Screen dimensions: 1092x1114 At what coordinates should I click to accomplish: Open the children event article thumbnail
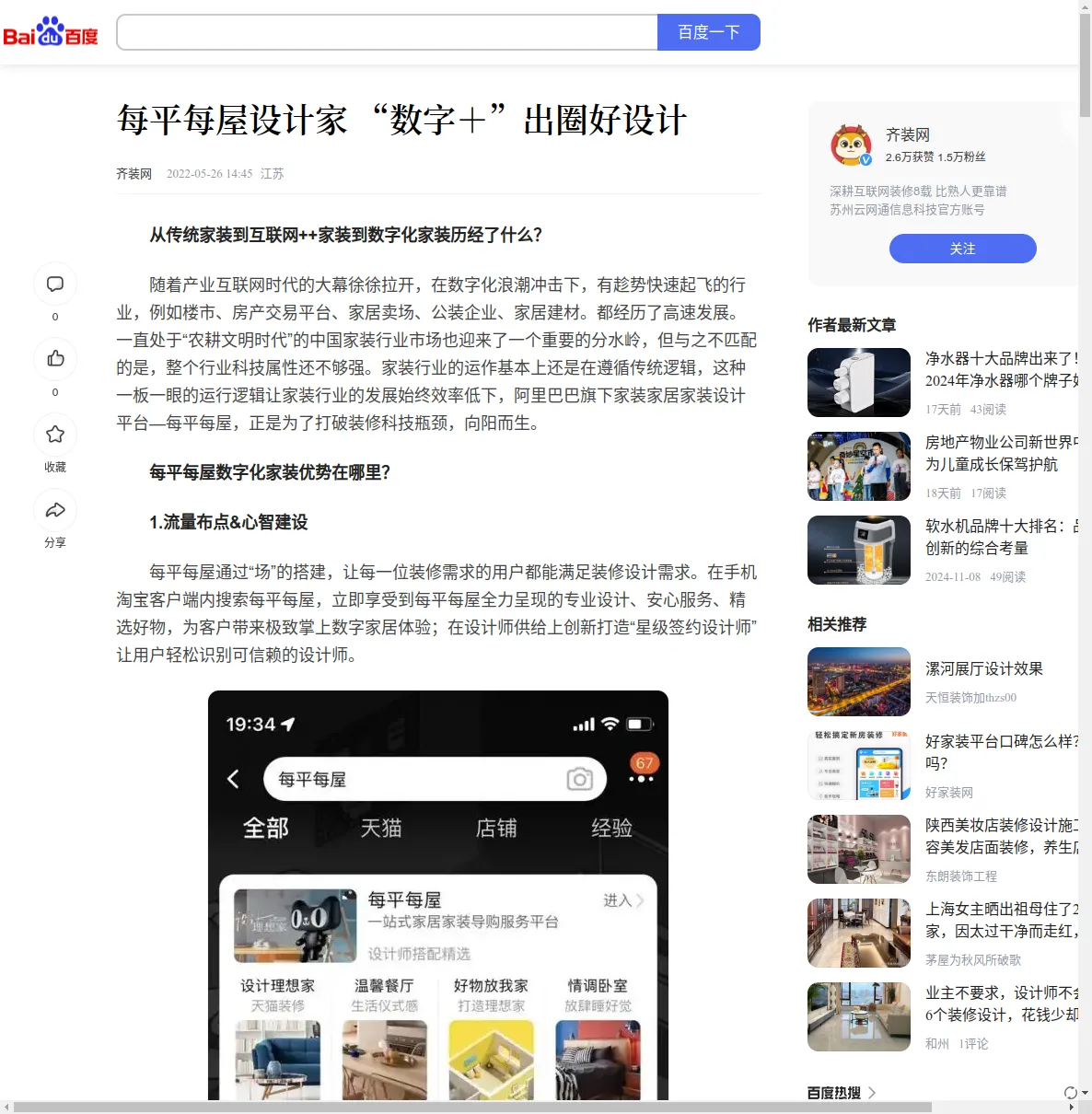[x=859, y=466]
